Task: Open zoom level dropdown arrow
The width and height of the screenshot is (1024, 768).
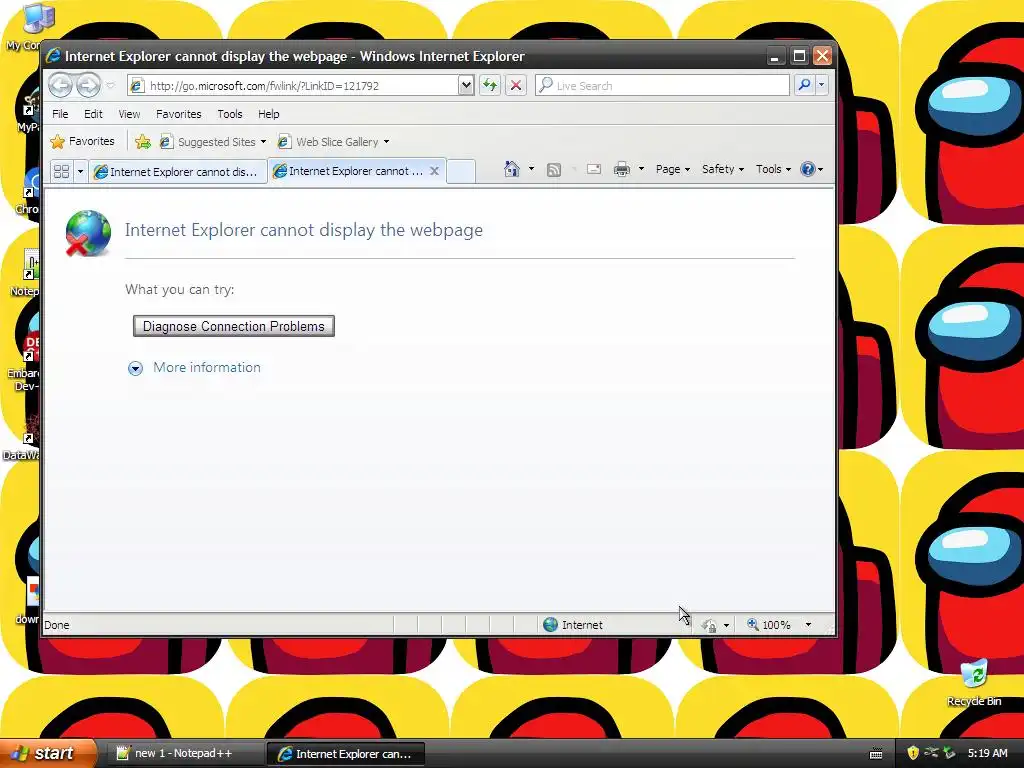Action: [x=808, y=625]
